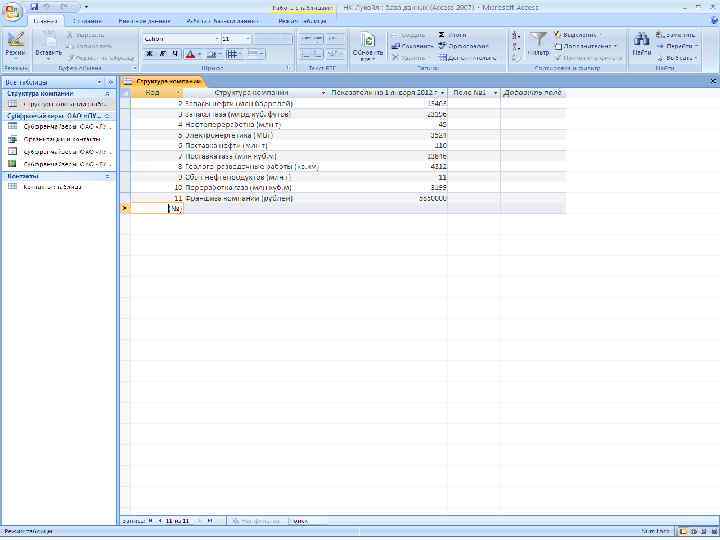Switch to the Главная ribbon tab

point(45,21)
